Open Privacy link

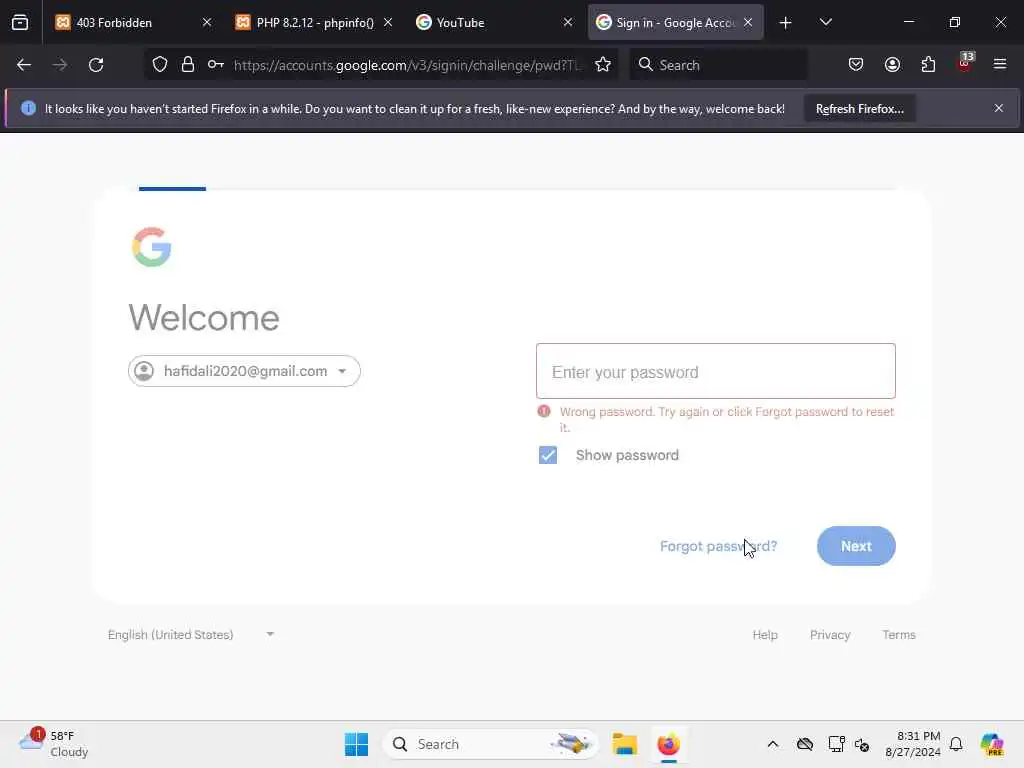(x=829, y=635)
